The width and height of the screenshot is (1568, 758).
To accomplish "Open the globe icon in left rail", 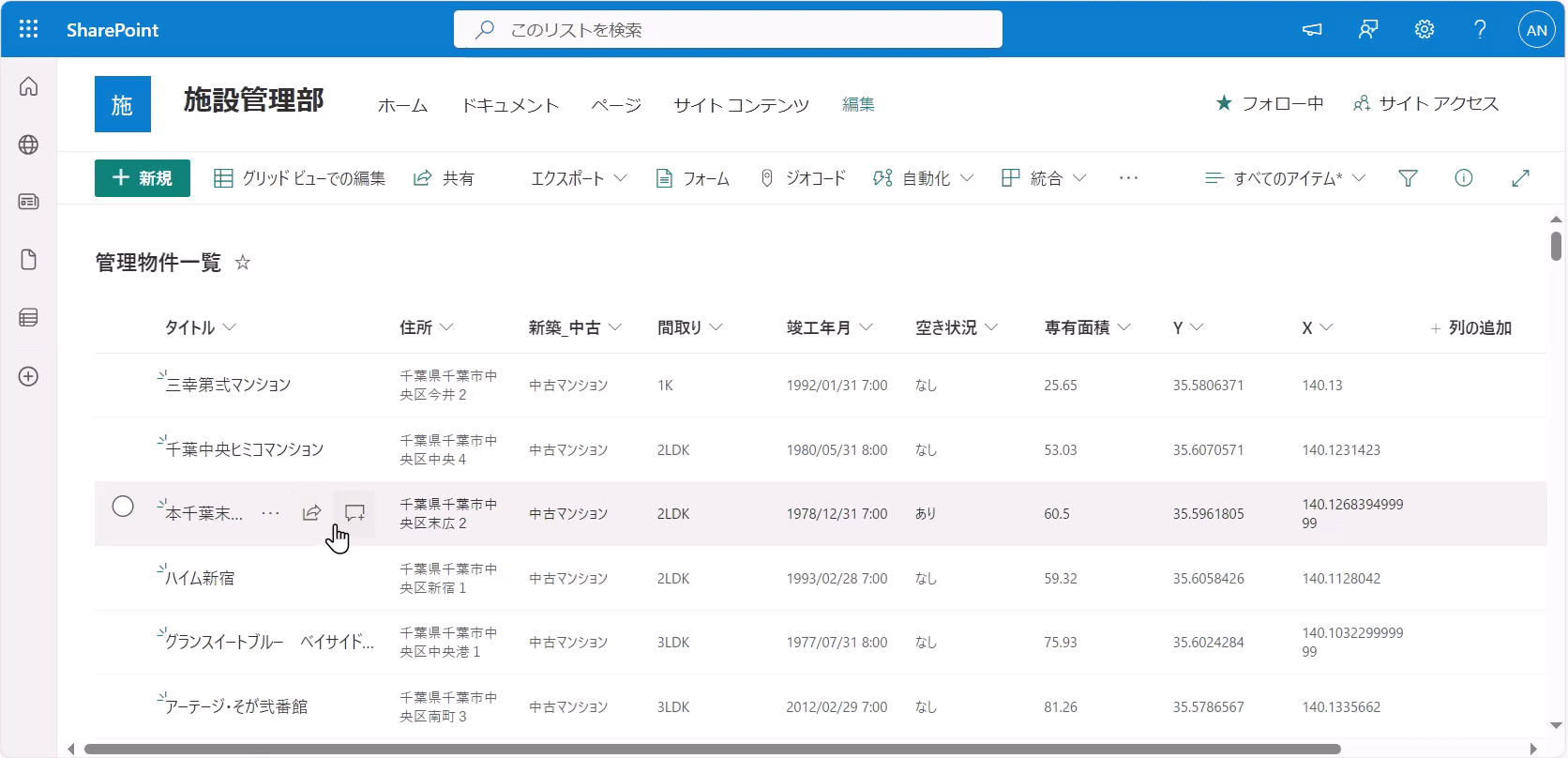I will [28, 144].
